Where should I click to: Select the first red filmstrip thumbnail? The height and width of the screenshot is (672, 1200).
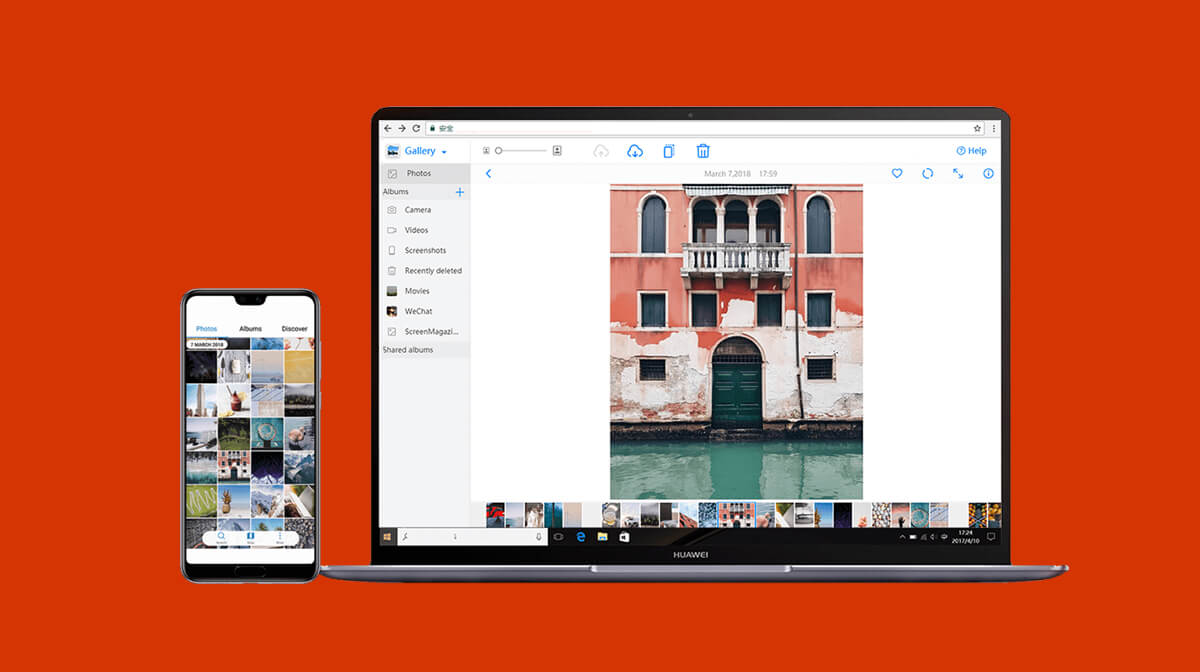[495, 514]
